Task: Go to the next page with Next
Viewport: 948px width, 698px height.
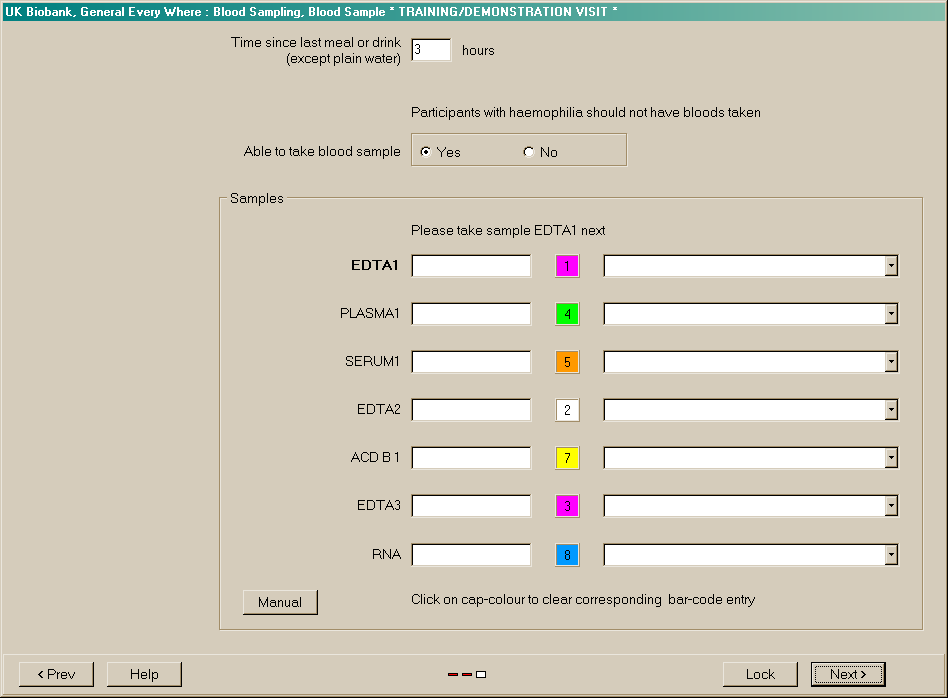Action: click(848, 674)
